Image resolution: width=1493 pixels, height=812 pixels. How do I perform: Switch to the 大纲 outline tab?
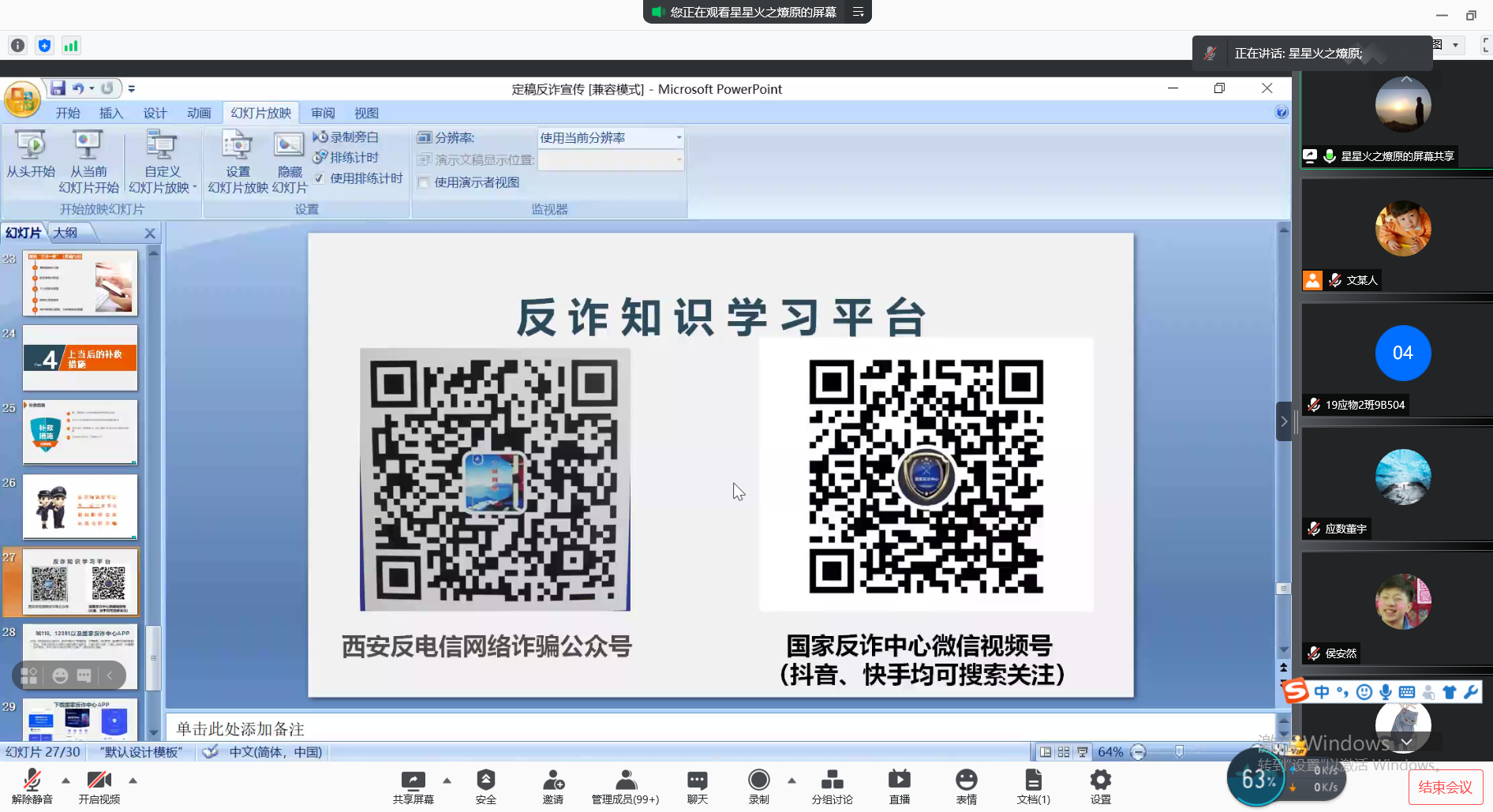click(65, 233)
